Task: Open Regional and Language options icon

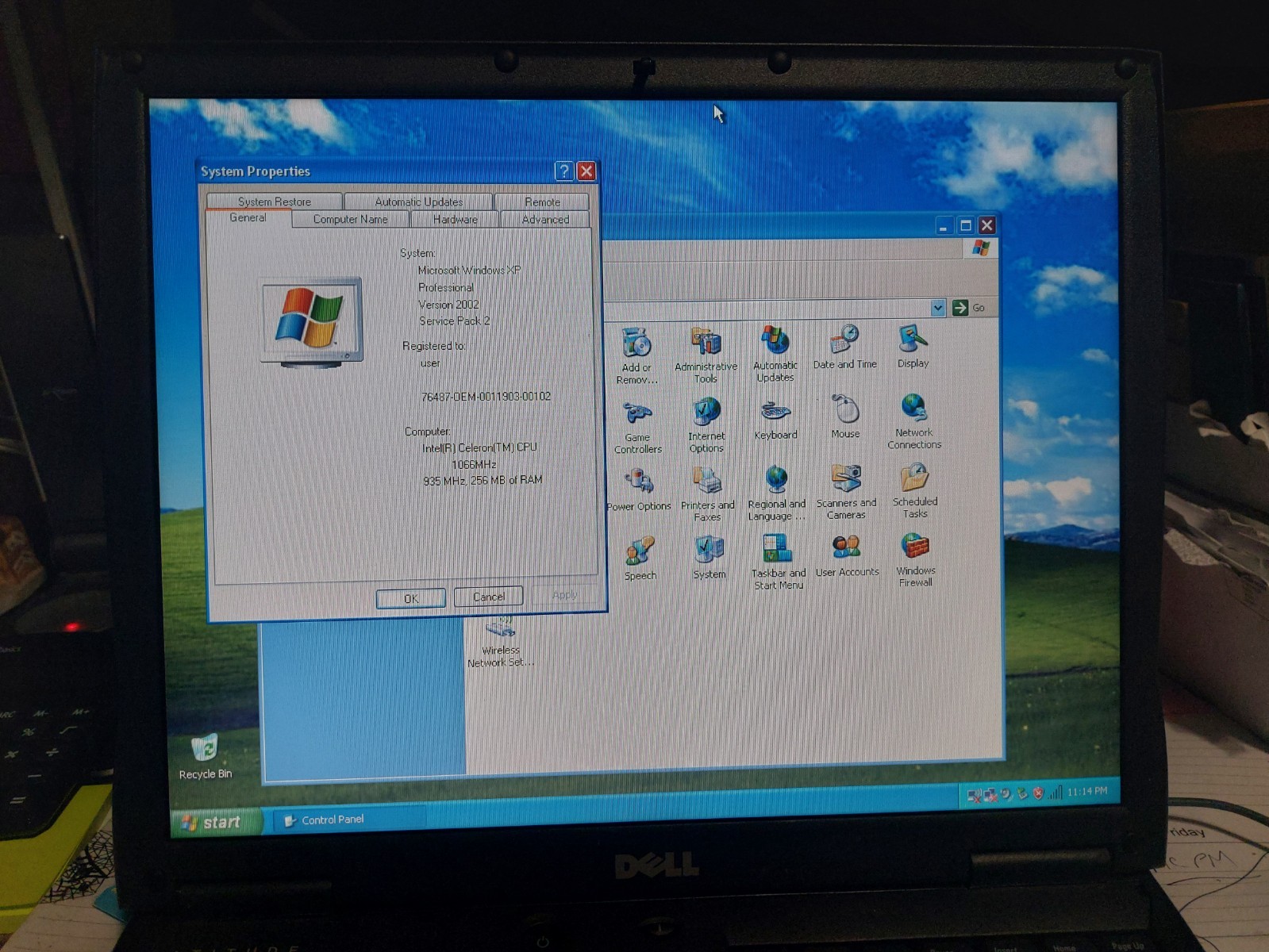Action: [776, 493]
